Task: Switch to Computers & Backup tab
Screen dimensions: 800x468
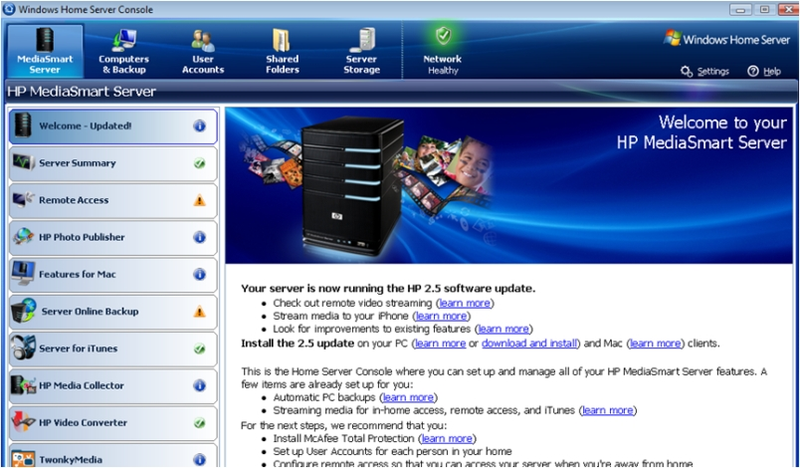Action: [x=124, y=52]
